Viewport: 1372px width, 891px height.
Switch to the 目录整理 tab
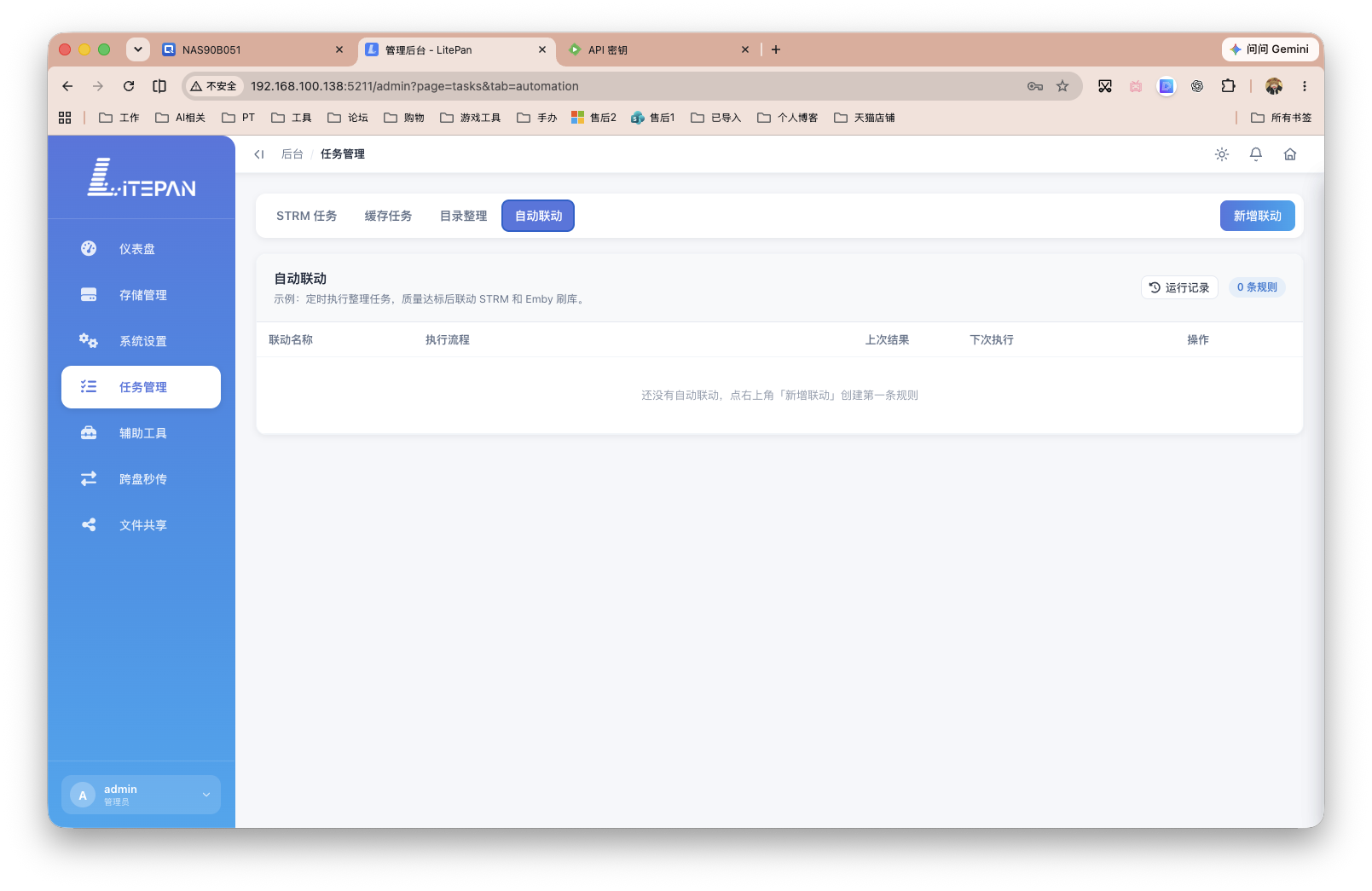click(463, 216)
